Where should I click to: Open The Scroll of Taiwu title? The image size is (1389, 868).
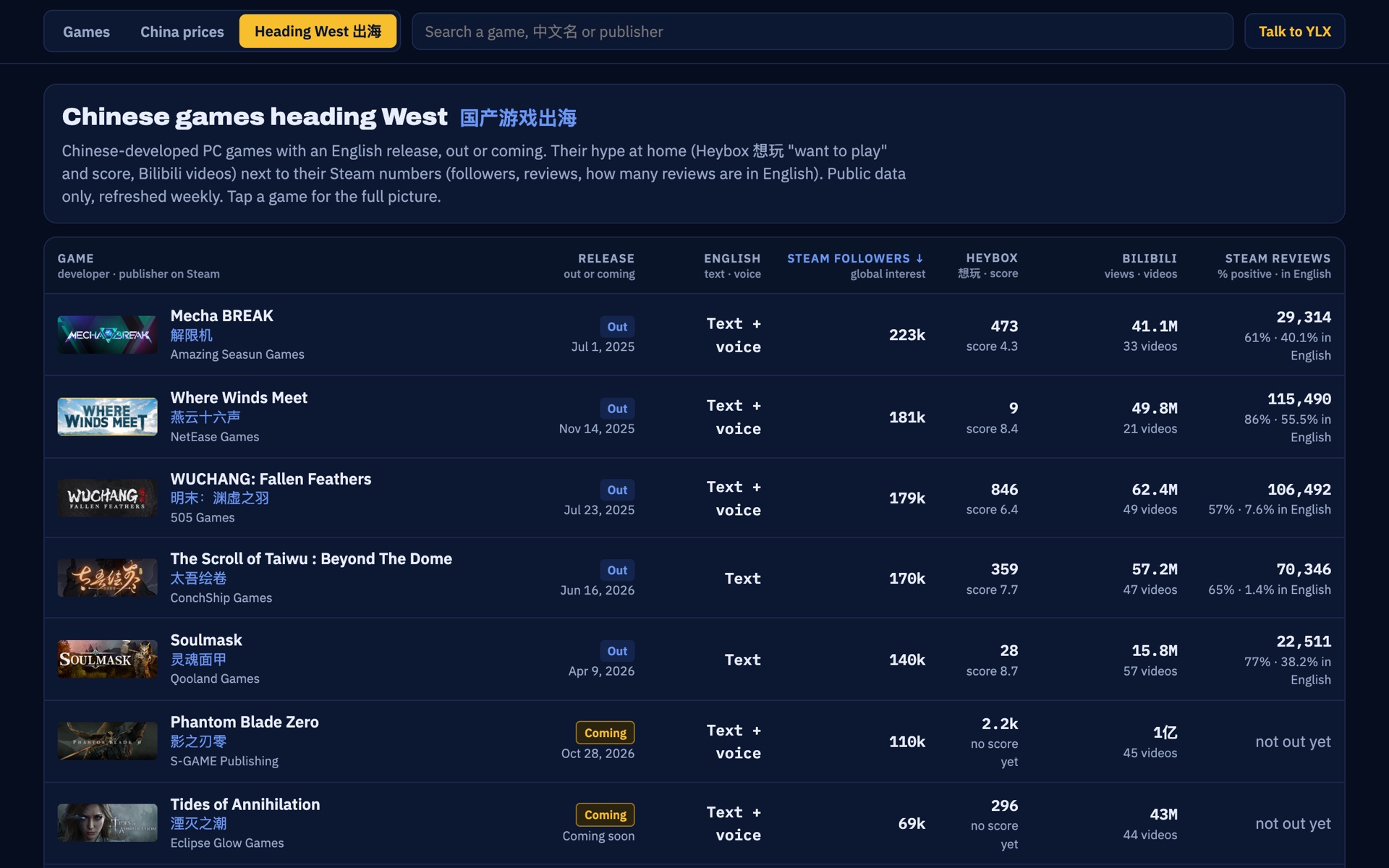[311, 558]
